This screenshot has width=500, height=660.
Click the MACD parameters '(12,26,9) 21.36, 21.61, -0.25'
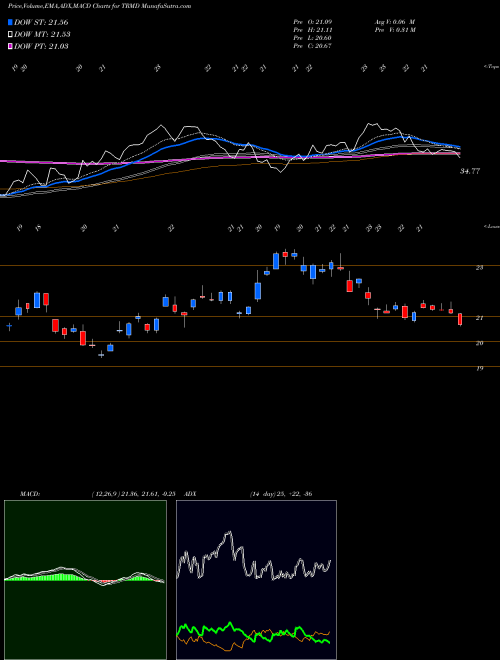coord(133,494)
